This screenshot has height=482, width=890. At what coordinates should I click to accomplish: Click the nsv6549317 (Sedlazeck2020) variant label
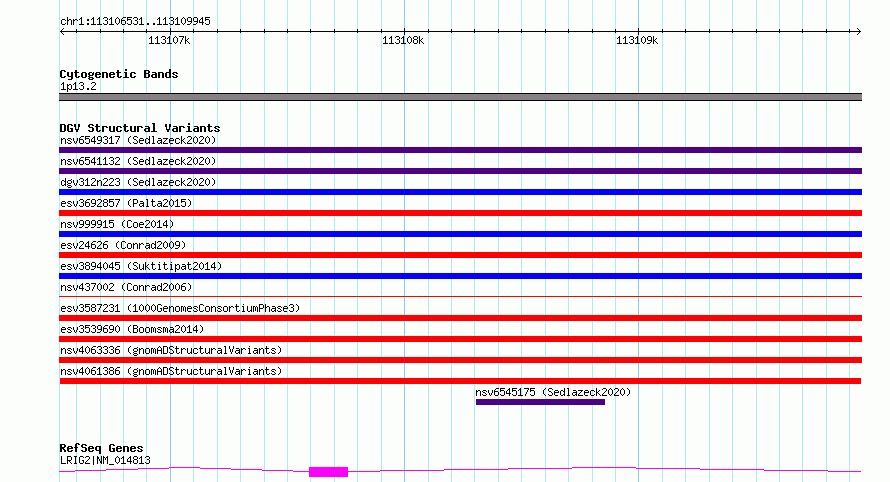click(x=138, y=140)
